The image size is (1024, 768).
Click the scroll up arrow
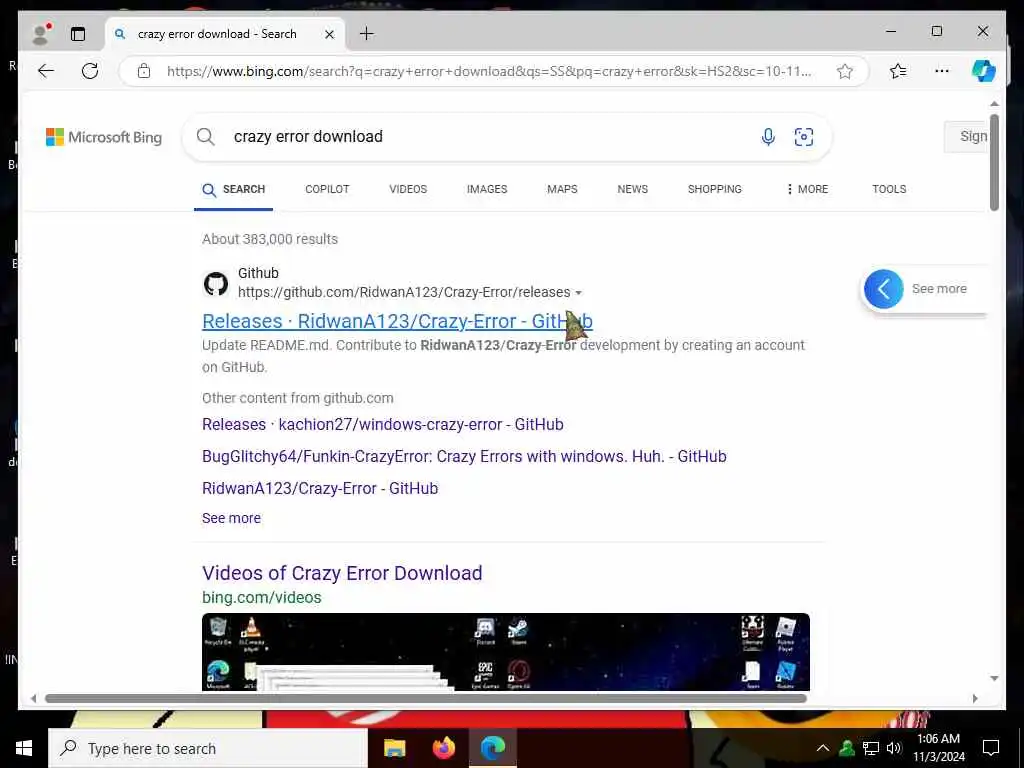pyautogui.click(x=994, y=104)
